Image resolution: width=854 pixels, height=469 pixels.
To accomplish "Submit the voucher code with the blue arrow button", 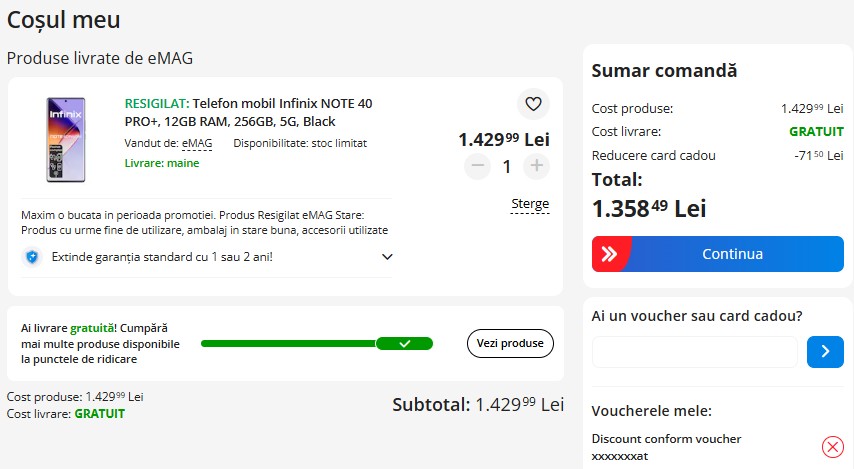I will (825, 352).
